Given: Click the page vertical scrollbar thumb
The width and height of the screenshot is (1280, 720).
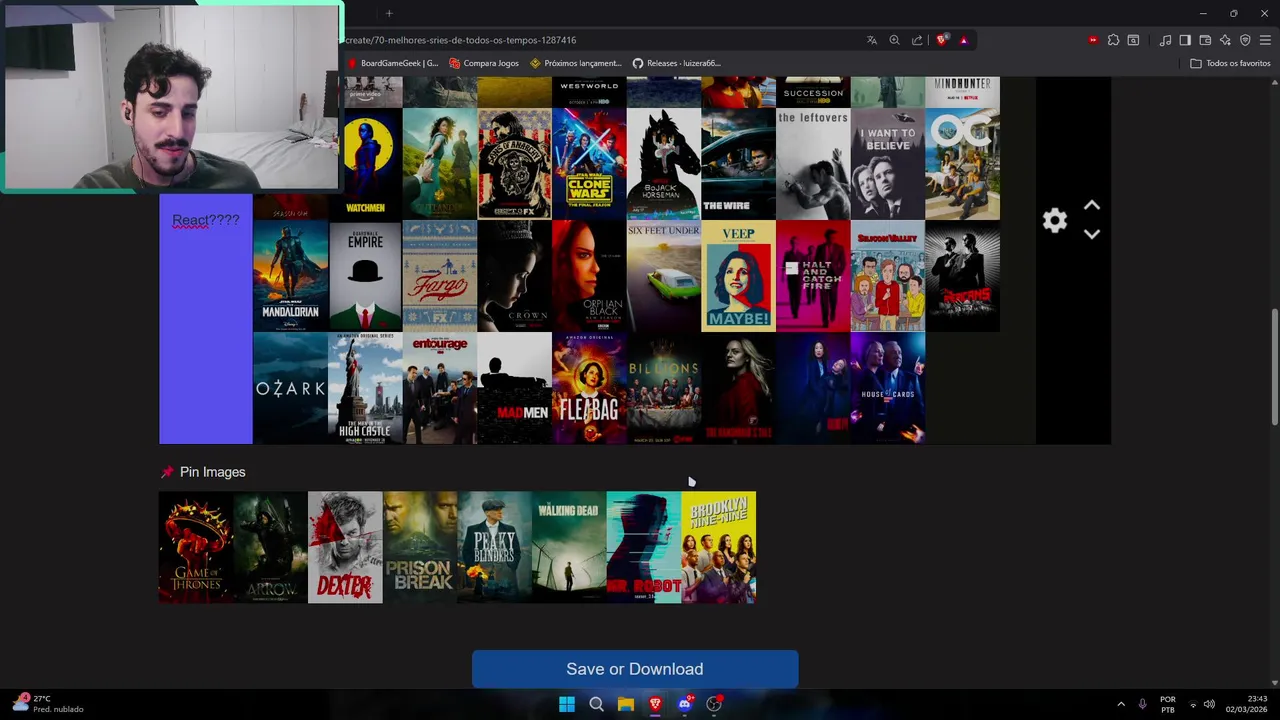Looking at the screenshot, I should pos(1274,368).
